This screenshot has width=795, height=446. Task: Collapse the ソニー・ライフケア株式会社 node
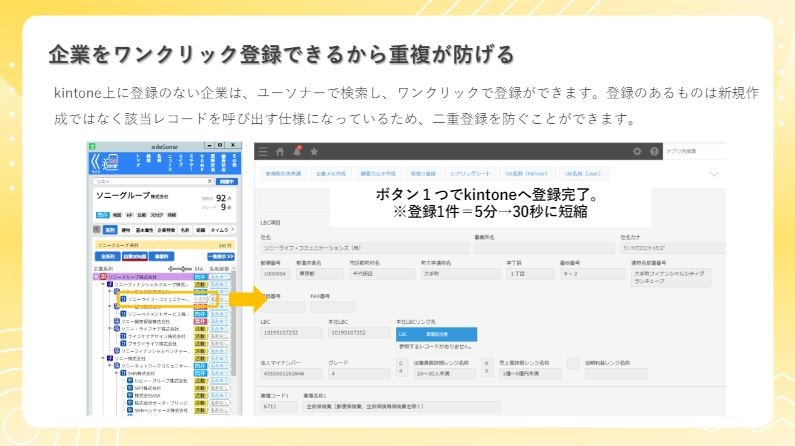click(110, 329)
